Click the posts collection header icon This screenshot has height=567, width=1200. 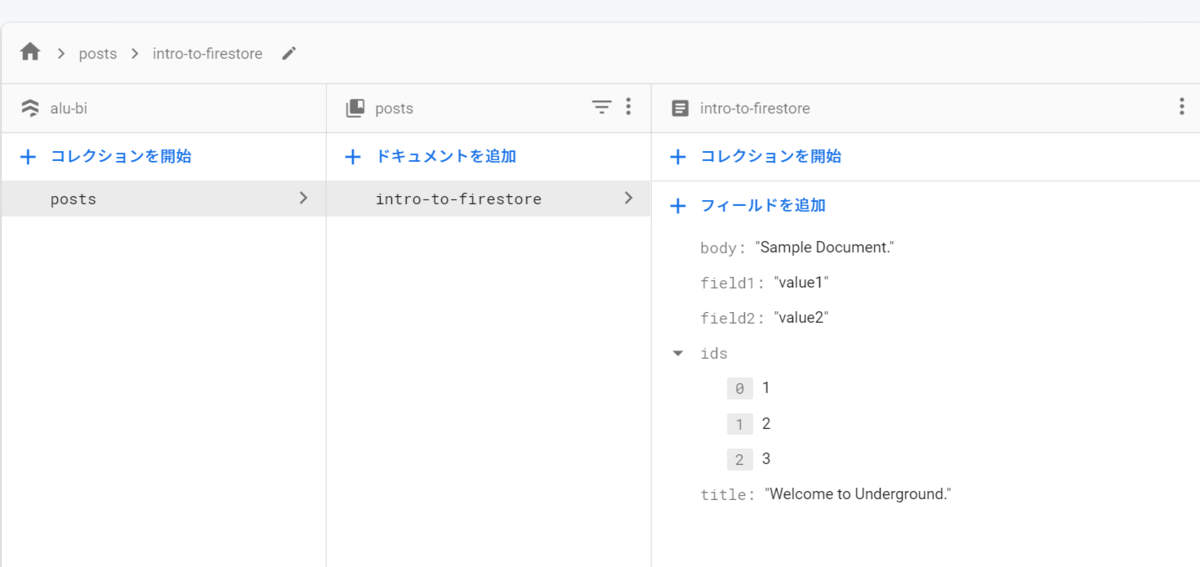pyautogui.click(x=355, y=108)
